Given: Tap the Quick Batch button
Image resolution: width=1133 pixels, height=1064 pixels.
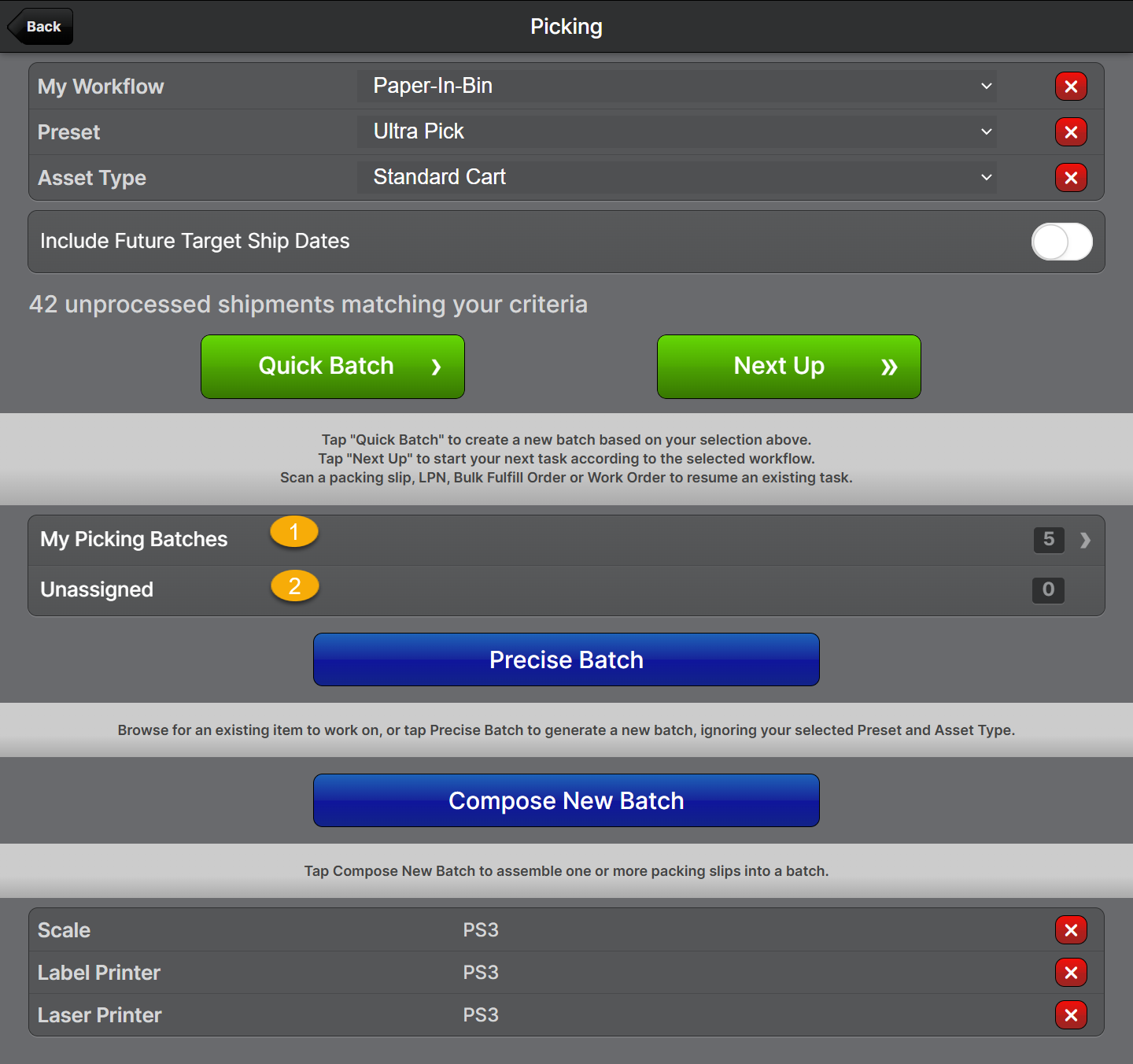Looking at the screenshot, I should (x=333, y=367).
